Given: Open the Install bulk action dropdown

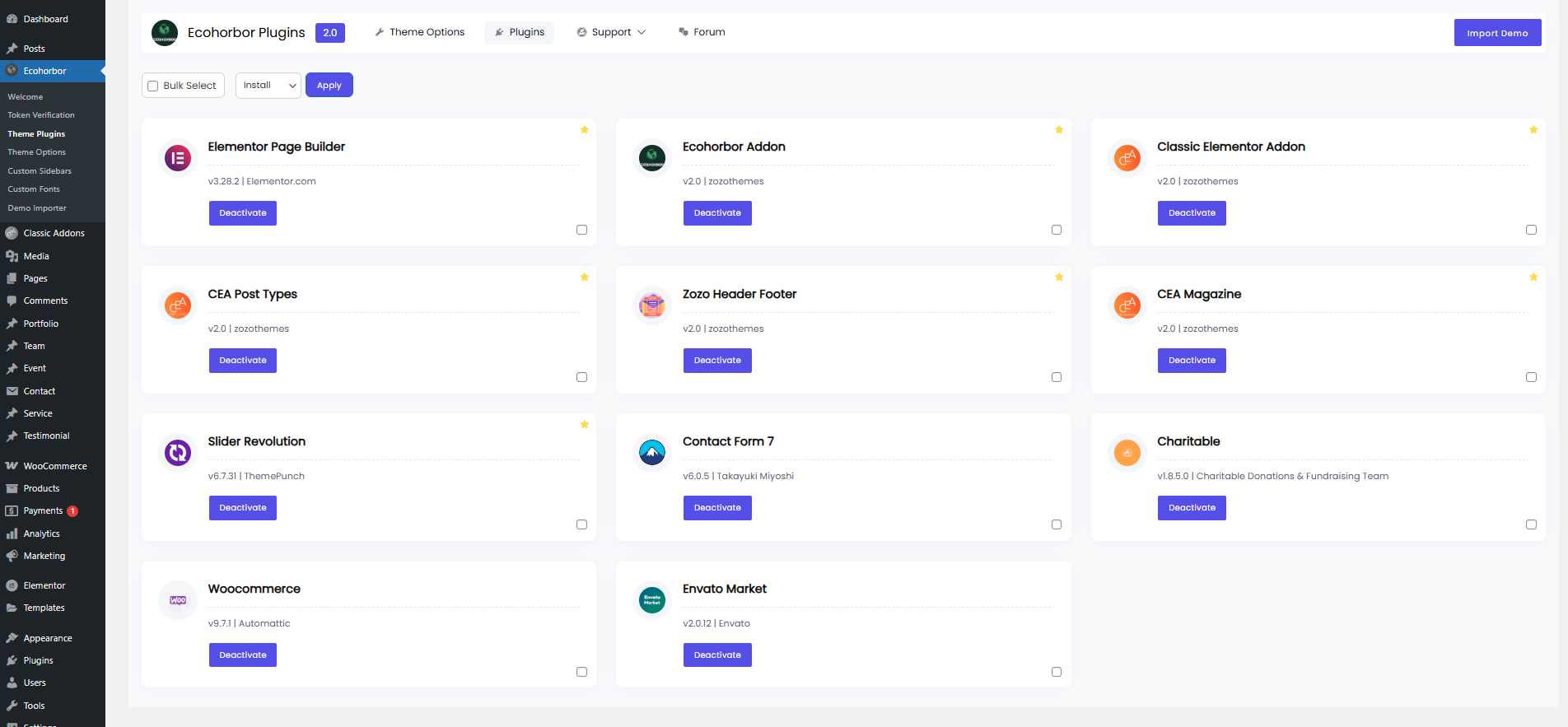Looking at the screenshot, I should [268, 86].
